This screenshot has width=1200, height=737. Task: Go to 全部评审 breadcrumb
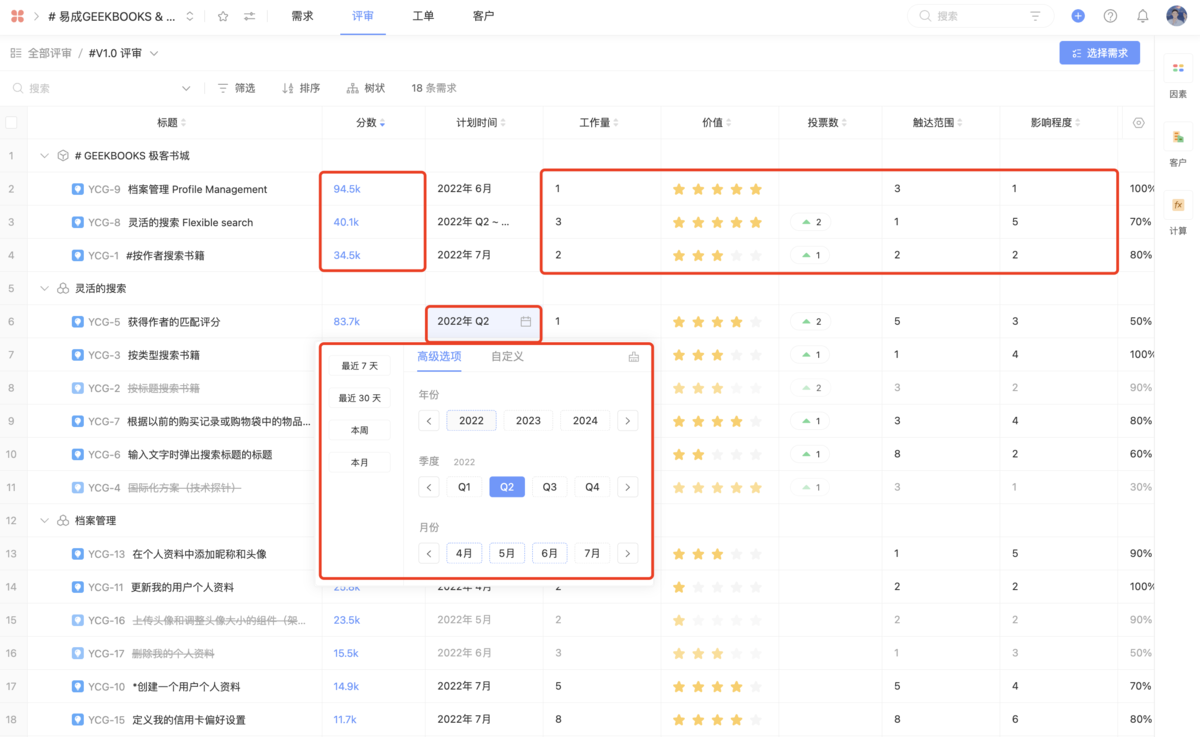tap(50, 53)
